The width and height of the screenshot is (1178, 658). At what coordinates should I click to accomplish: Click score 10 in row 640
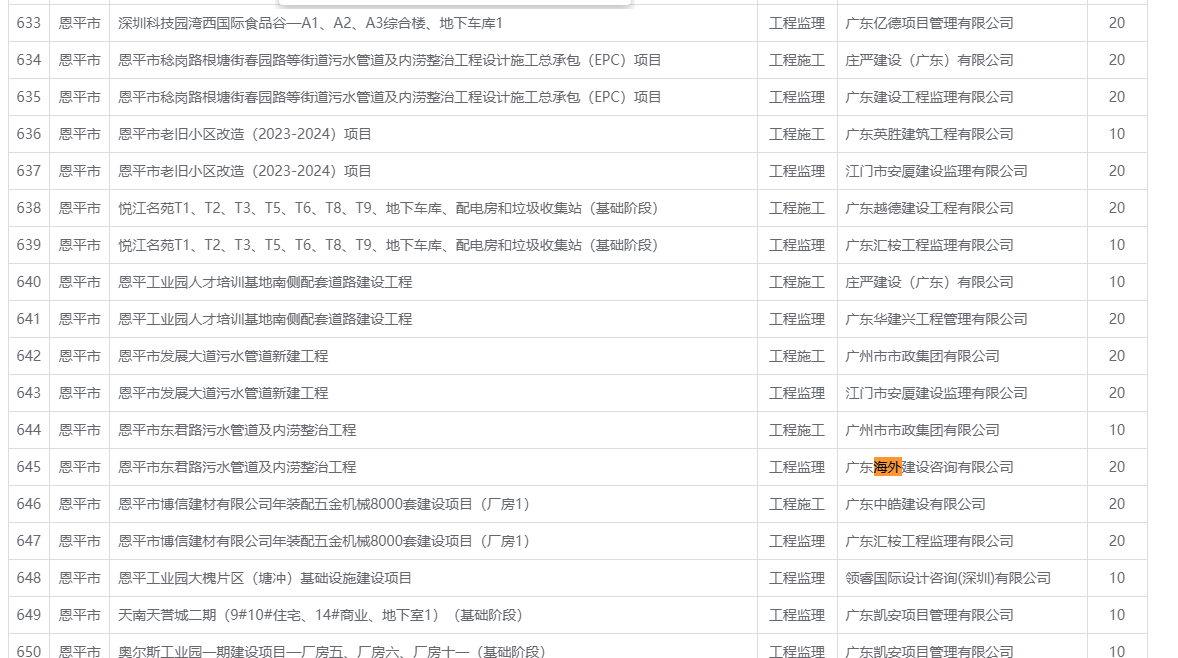1116,282
